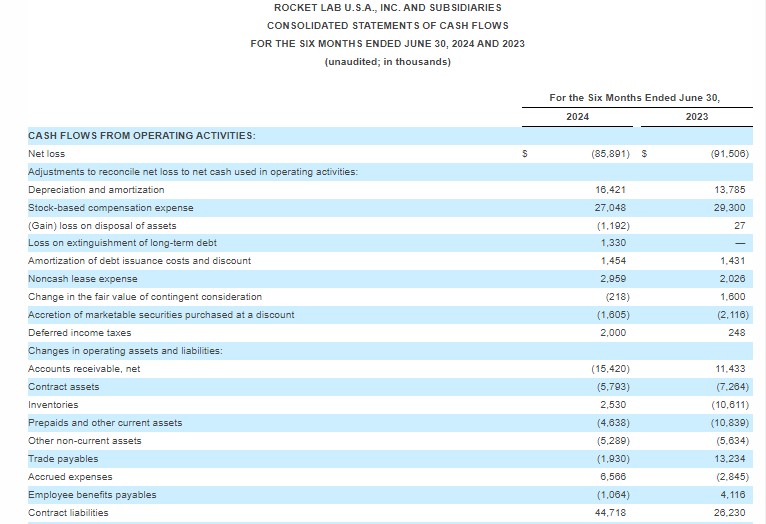Select the 2023 column header
The image size is (766, 524).
pyautogui.click(x=697, y=117)
